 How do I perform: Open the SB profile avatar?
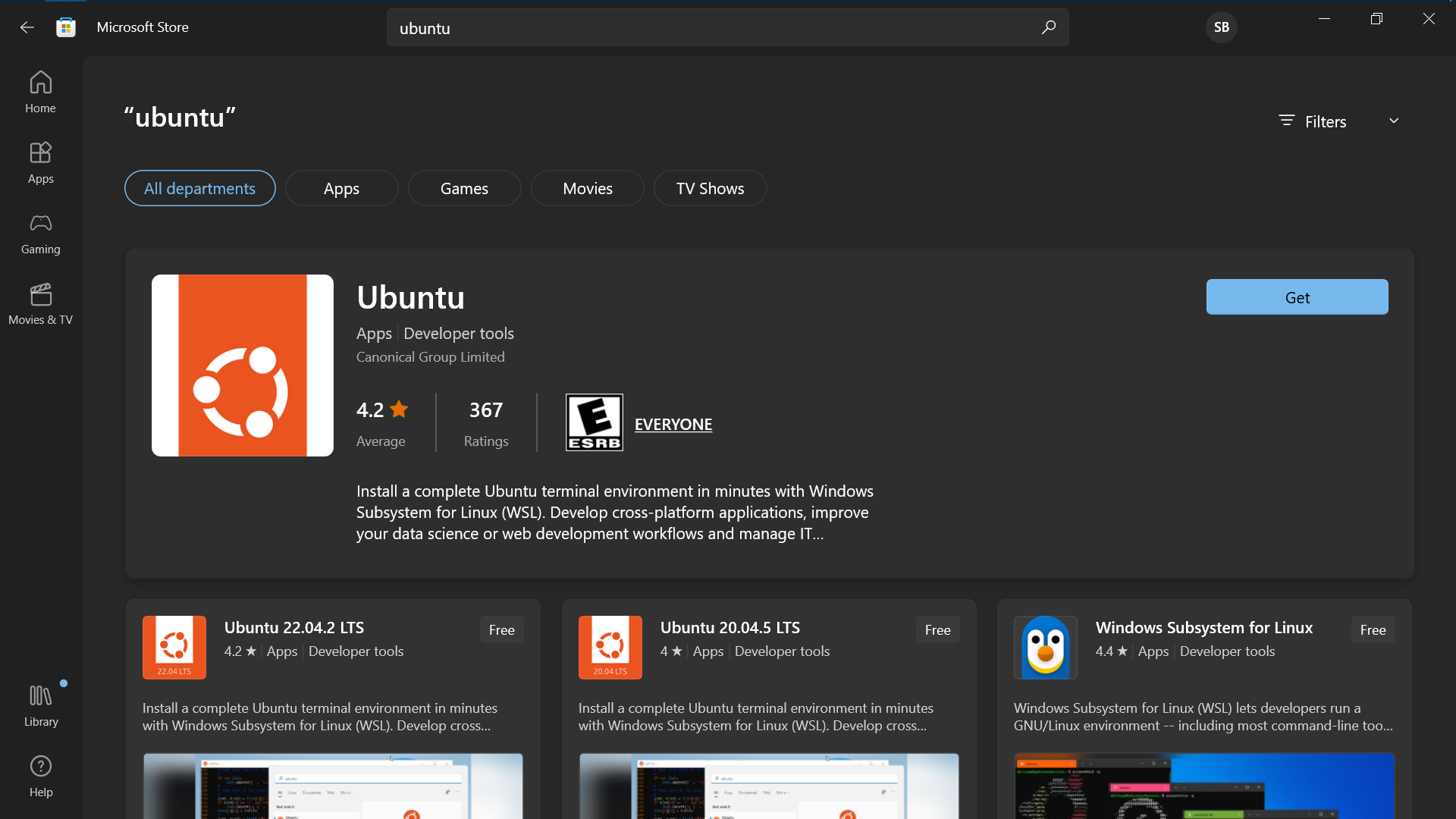[x=1221, y=27]
